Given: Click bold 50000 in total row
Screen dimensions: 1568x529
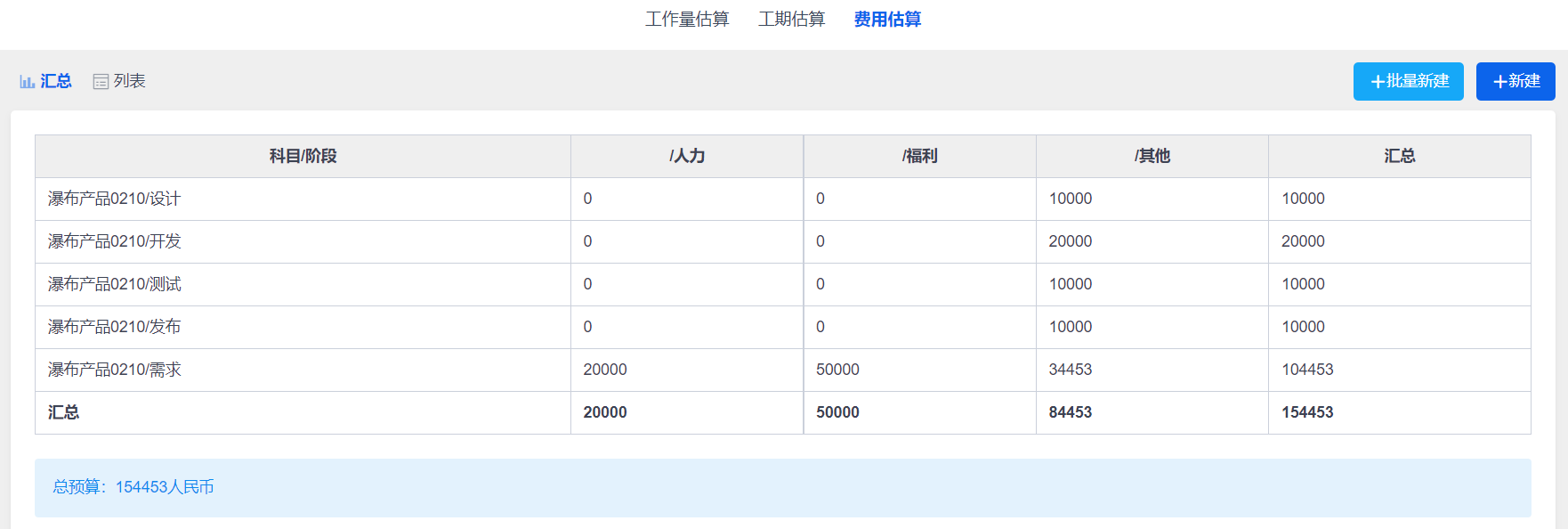Looking at the screenshot, I should [837, 412].
